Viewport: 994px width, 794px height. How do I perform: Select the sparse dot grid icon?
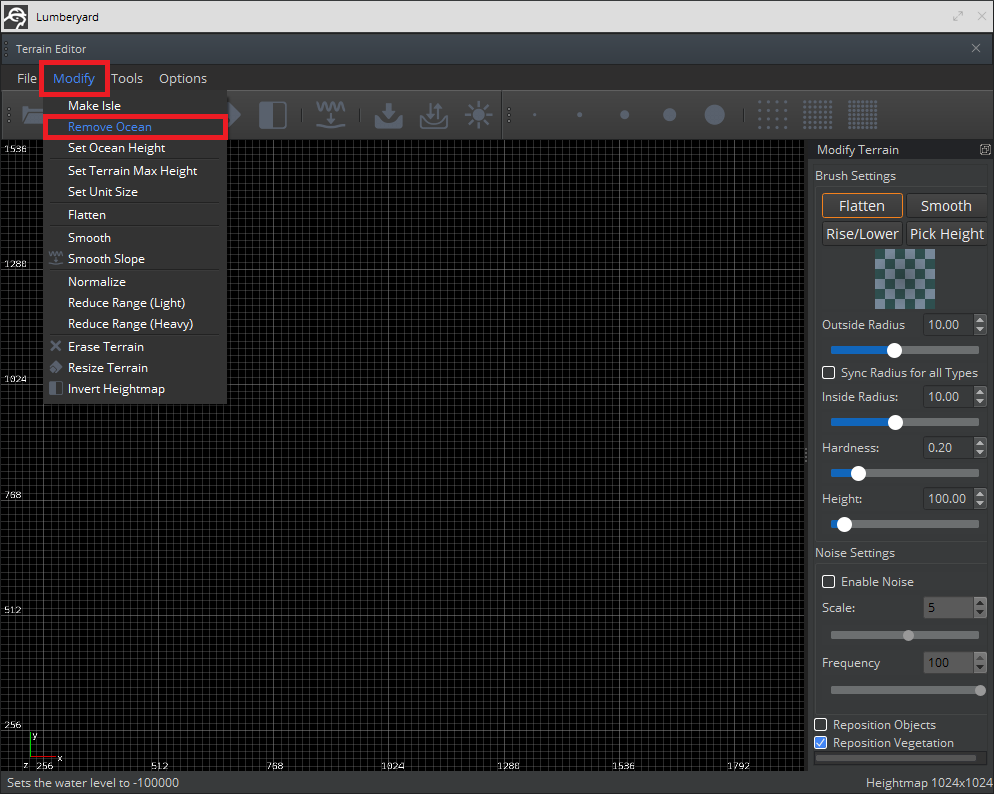point(773,115)
